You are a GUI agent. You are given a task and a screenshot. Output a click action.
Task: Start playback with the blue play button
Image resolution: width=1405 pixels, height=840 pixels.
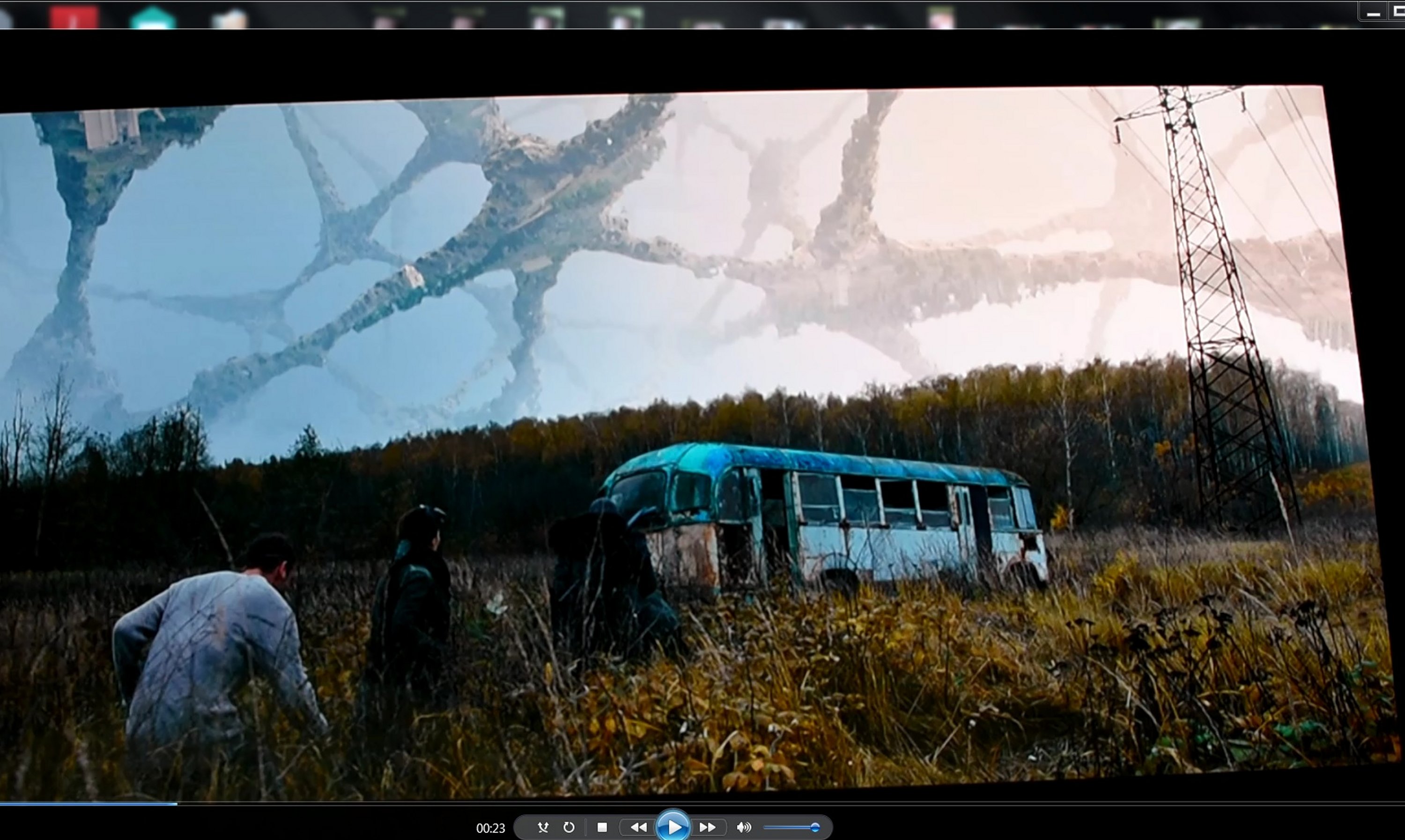coord(673,827)
